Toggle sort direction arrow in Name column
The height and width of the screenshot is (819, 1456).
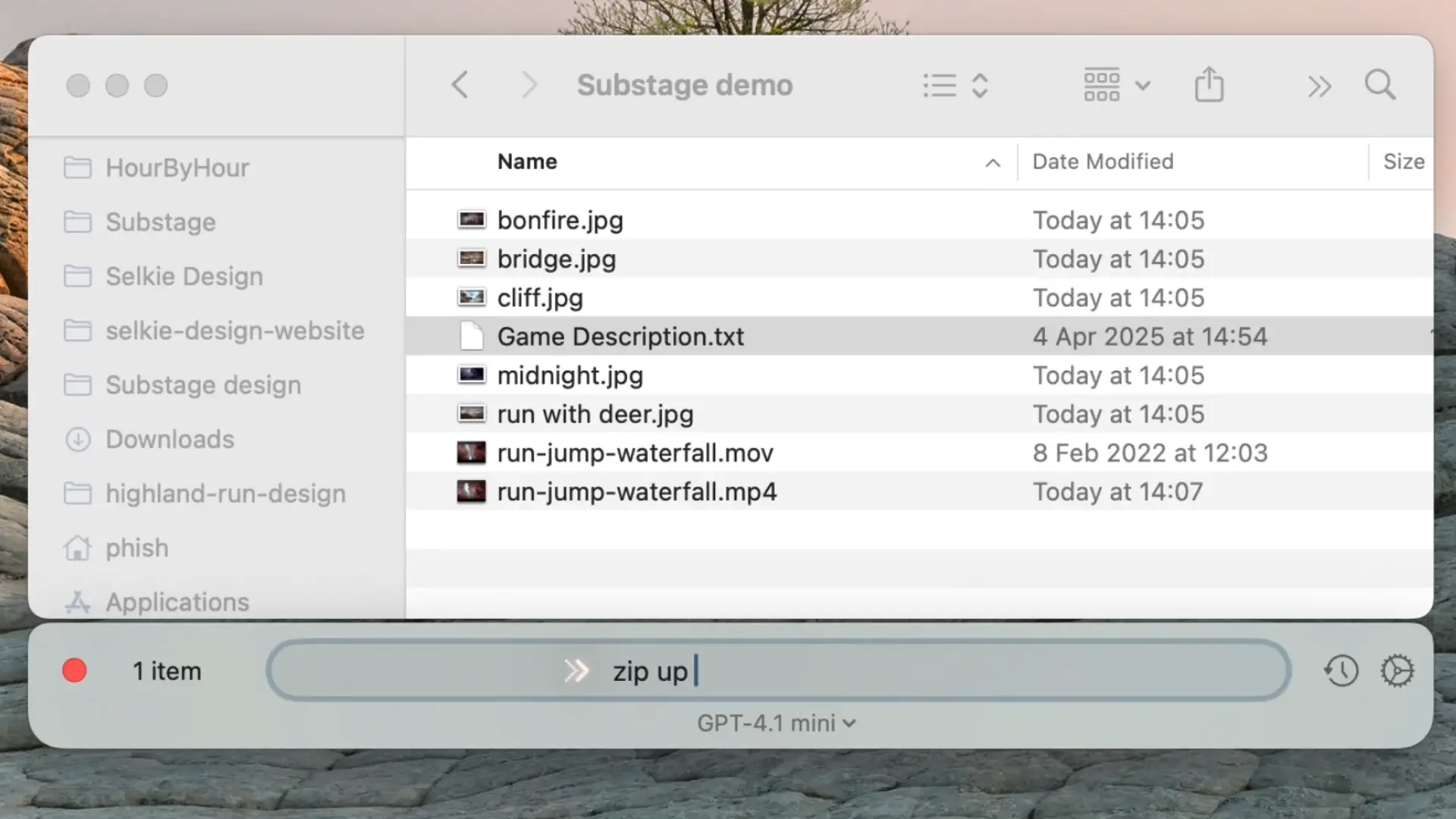(993, 163)
